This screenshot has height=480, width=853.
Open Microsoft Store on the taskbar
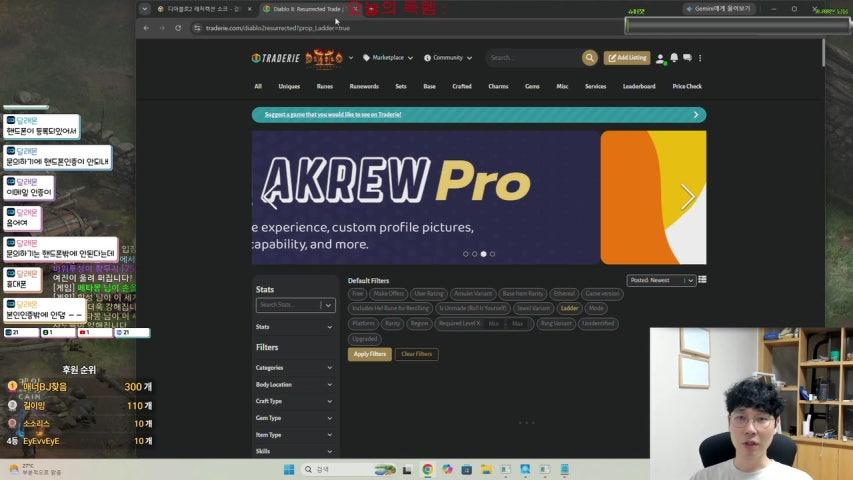(467, 470)
